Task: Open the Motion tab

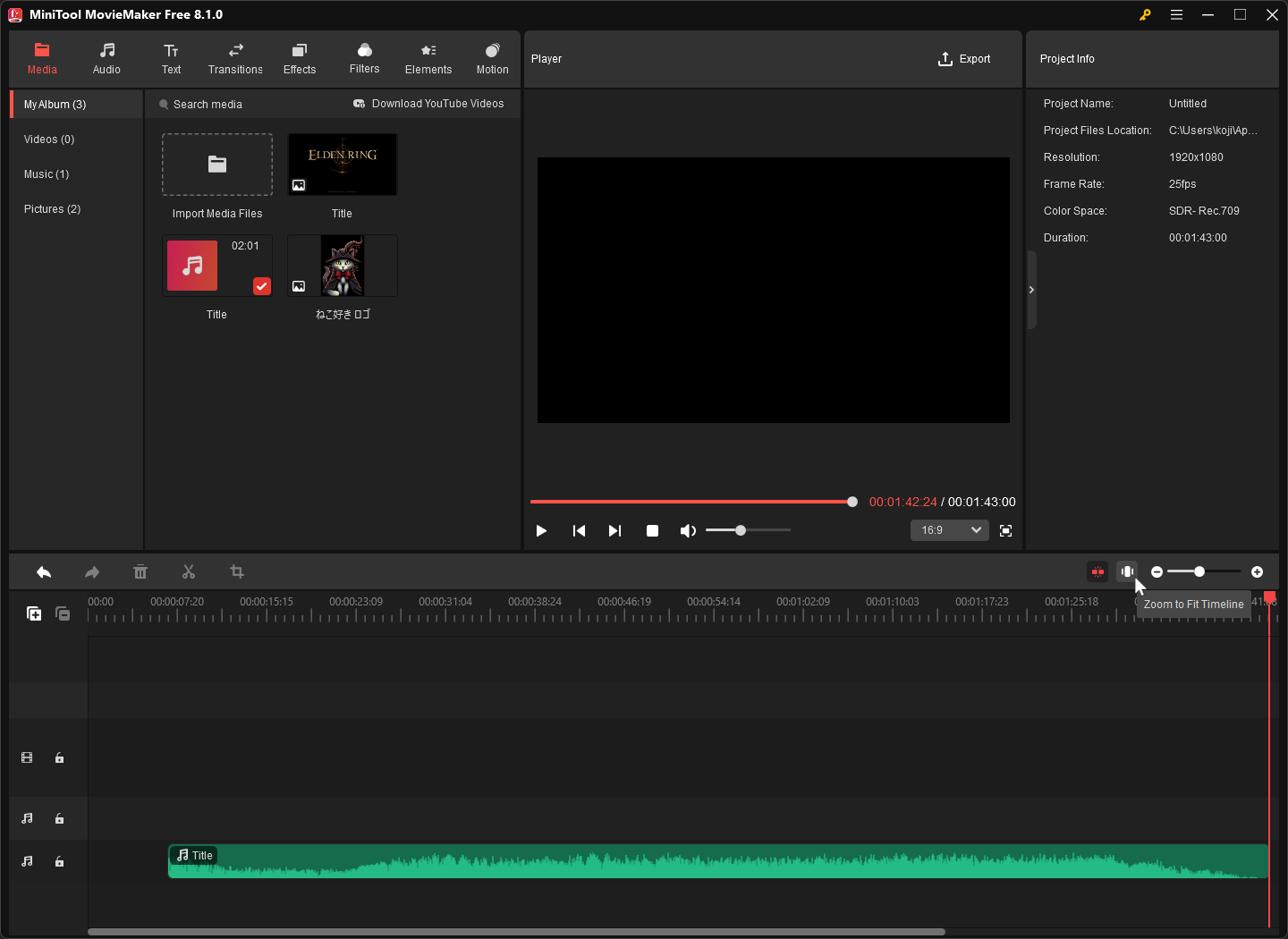Action: pos(492,59)
